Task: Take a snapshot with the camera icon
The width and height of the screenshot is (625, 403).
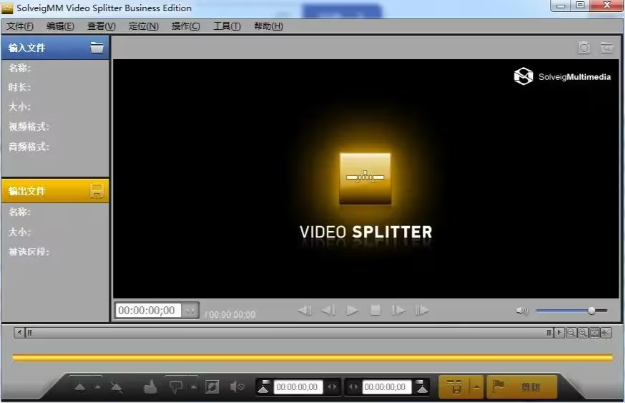Action: click(x=584, y=47)
